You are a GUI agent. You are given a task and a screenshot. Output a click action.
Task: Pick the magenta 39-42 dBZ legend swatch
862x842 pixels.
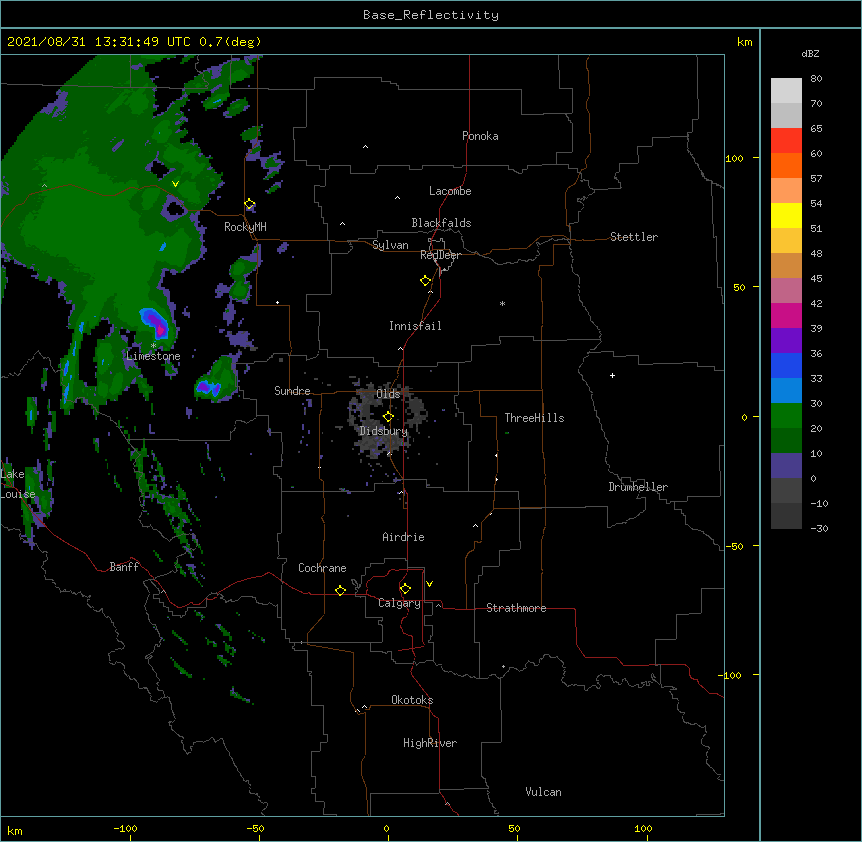click(x=786, y=315)
